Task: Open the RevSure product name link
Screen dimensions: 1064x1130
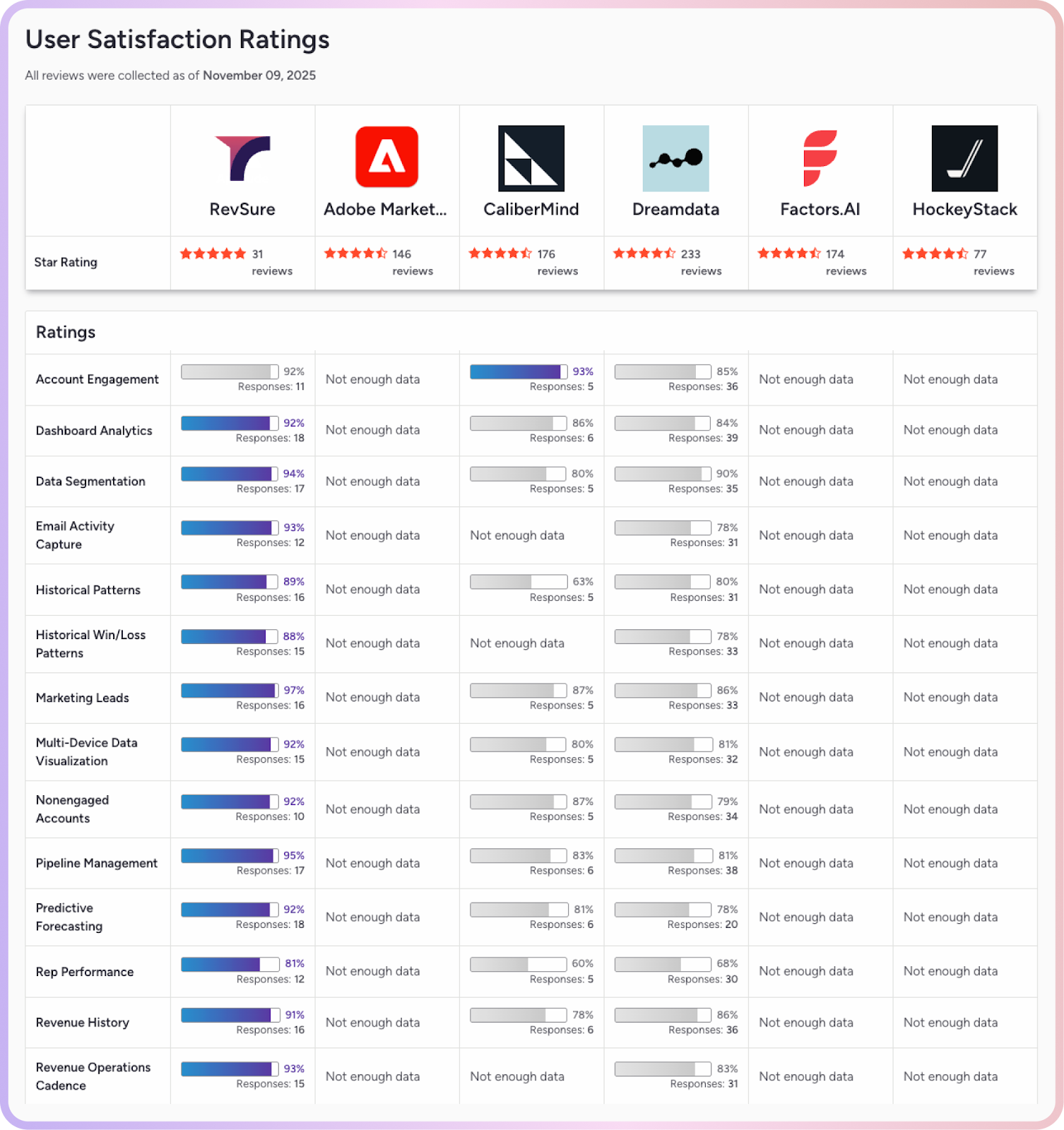Action: coord(242,209)
